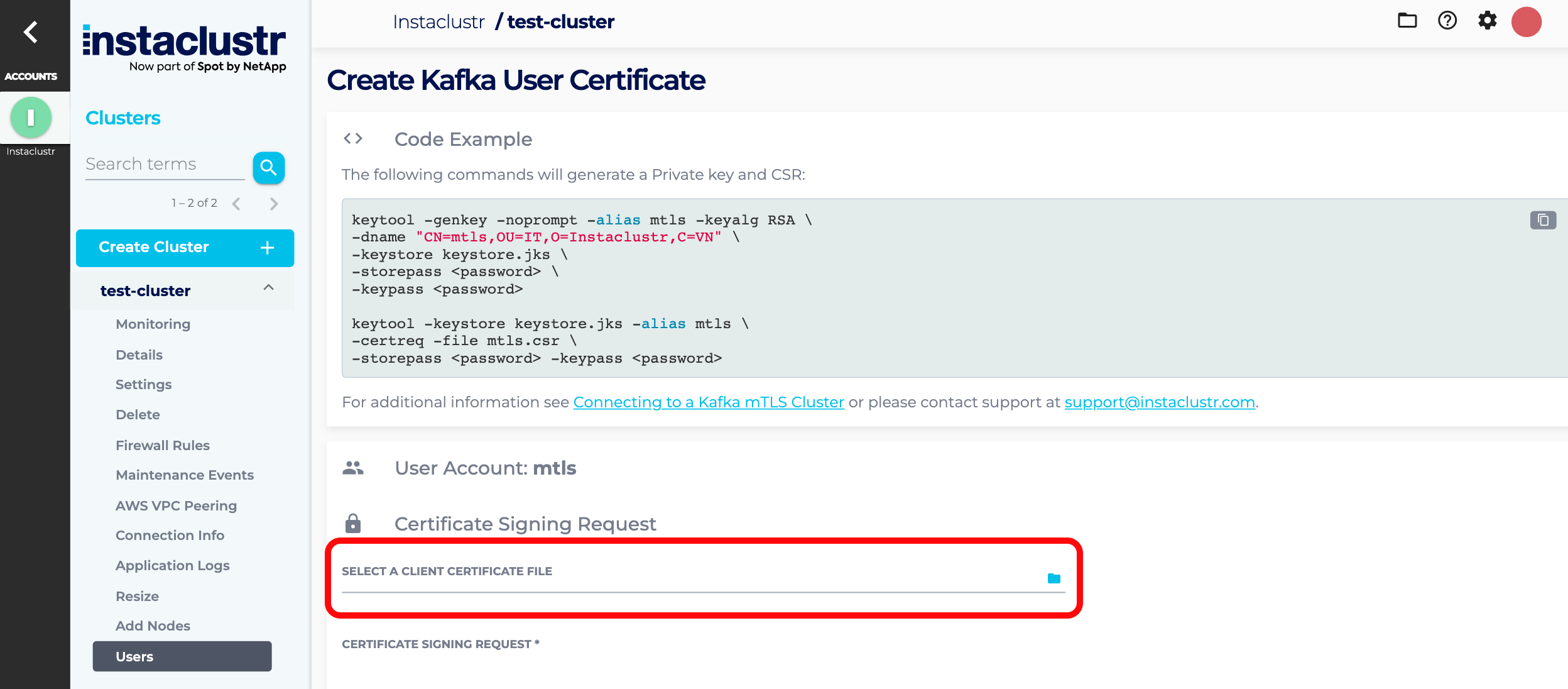Viewport: 1568px width, 689px height.
Task: Select Monitoring in the sidebar menu
Action: click(152, 324)
